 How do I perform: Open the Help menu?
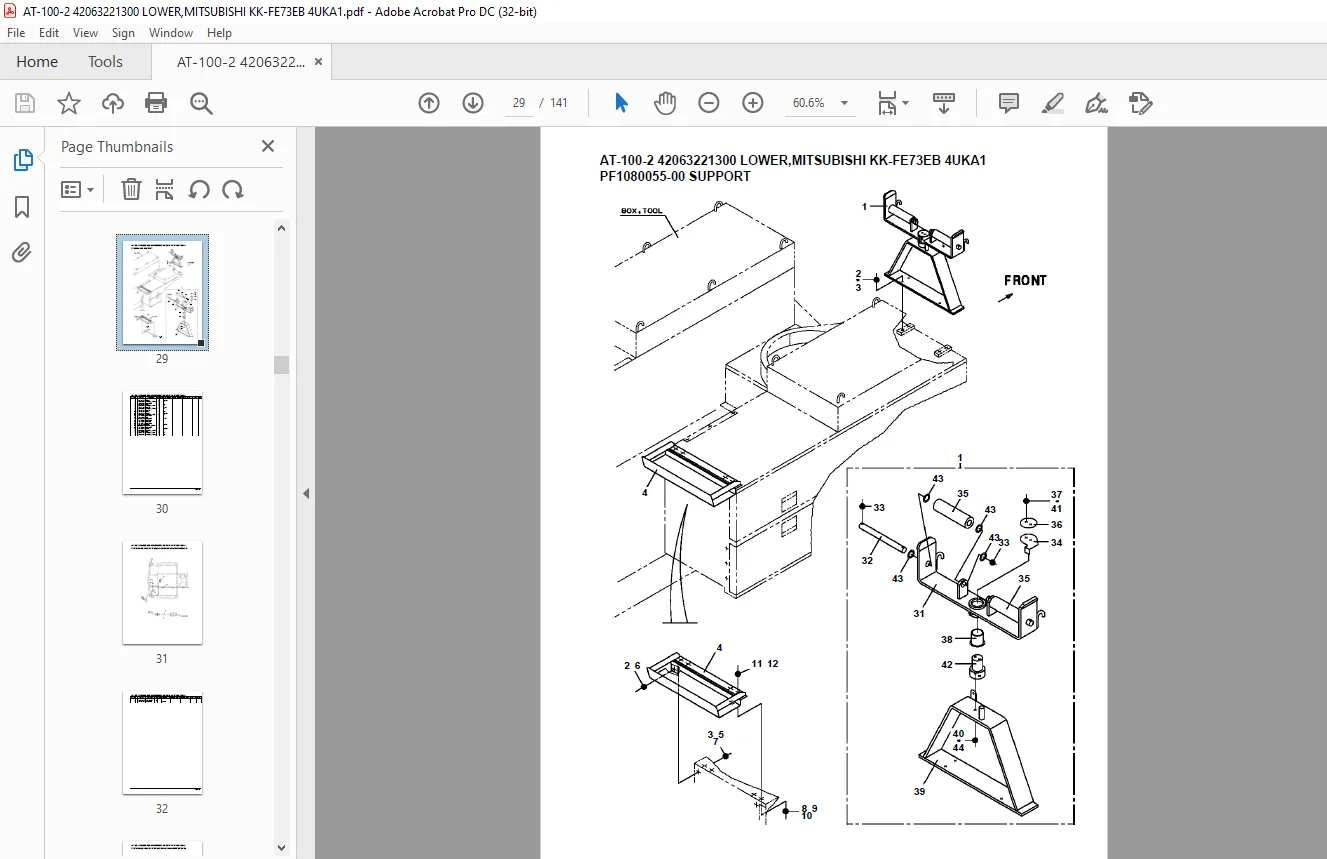(219, 33)
